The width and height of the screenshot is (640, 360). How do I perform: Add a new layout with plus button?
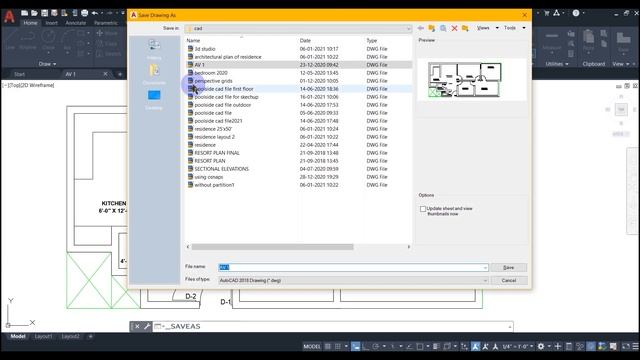pyautogui.click(x=91, y=337)
